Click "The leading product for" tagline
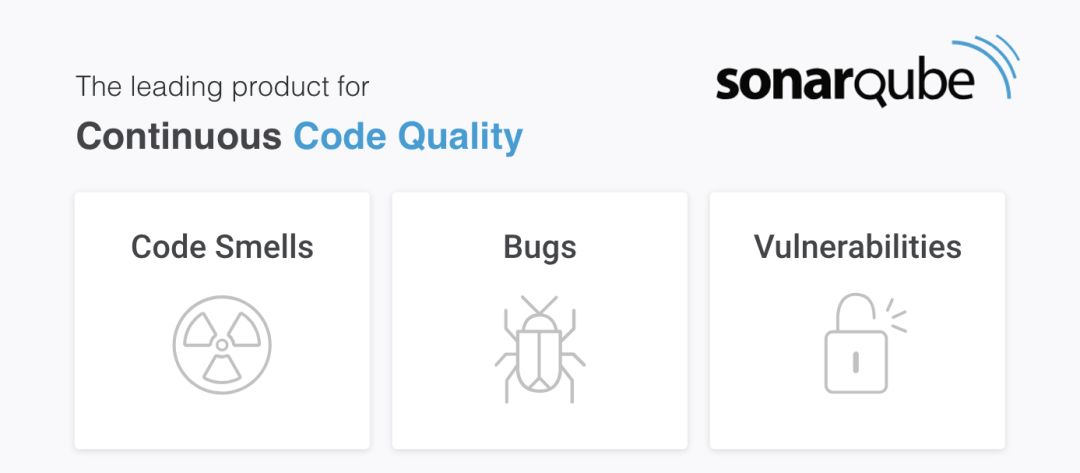The height and width of the screenshot is (473, 1080). pyautogui.click(x=222, y=87)
